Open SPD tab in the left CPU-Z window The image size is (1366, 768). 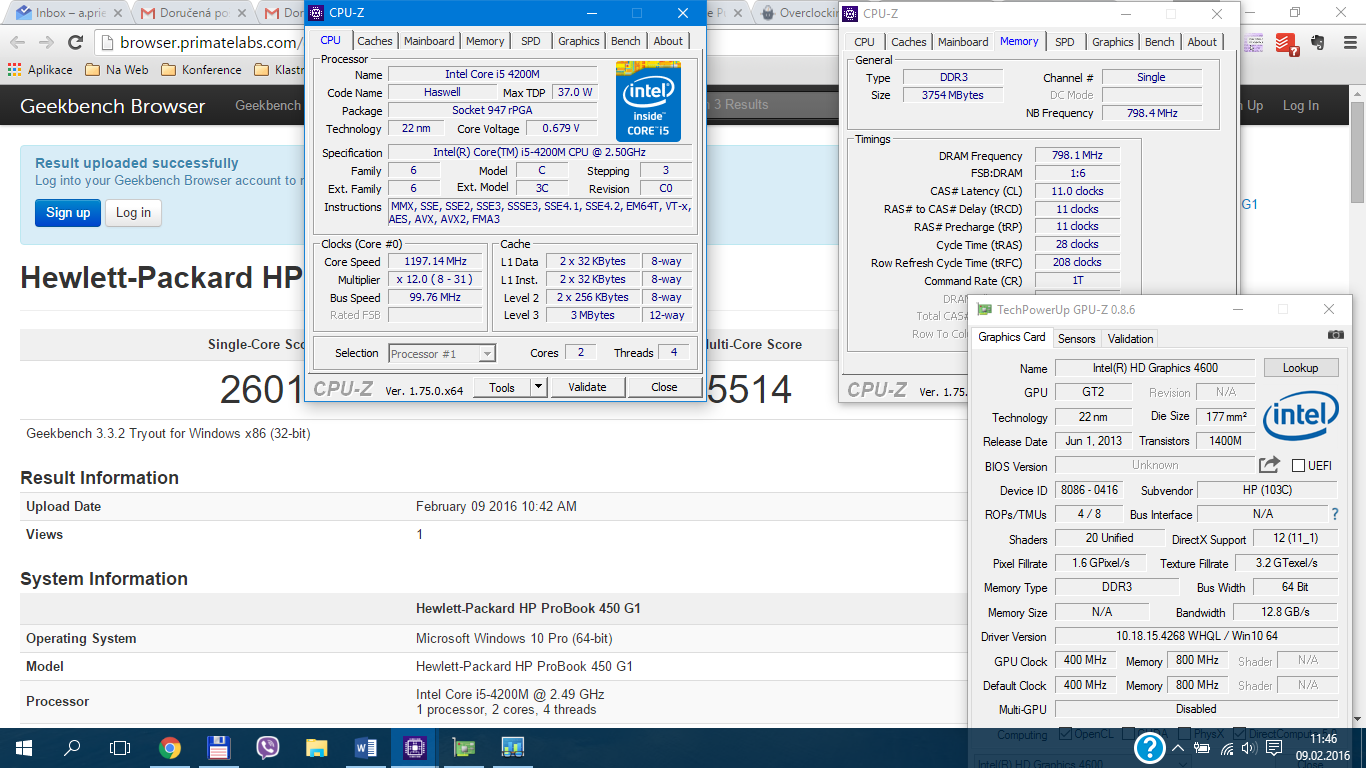(530, 41)
